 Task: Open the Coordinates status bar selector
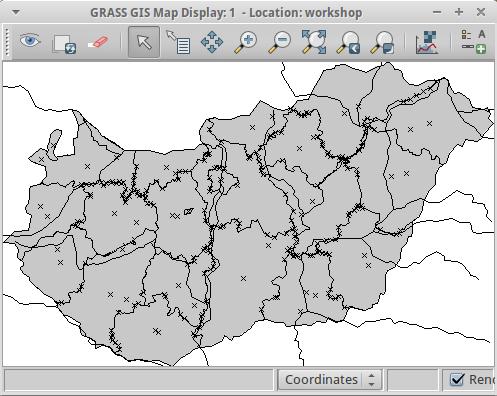[x=330, y=379]
